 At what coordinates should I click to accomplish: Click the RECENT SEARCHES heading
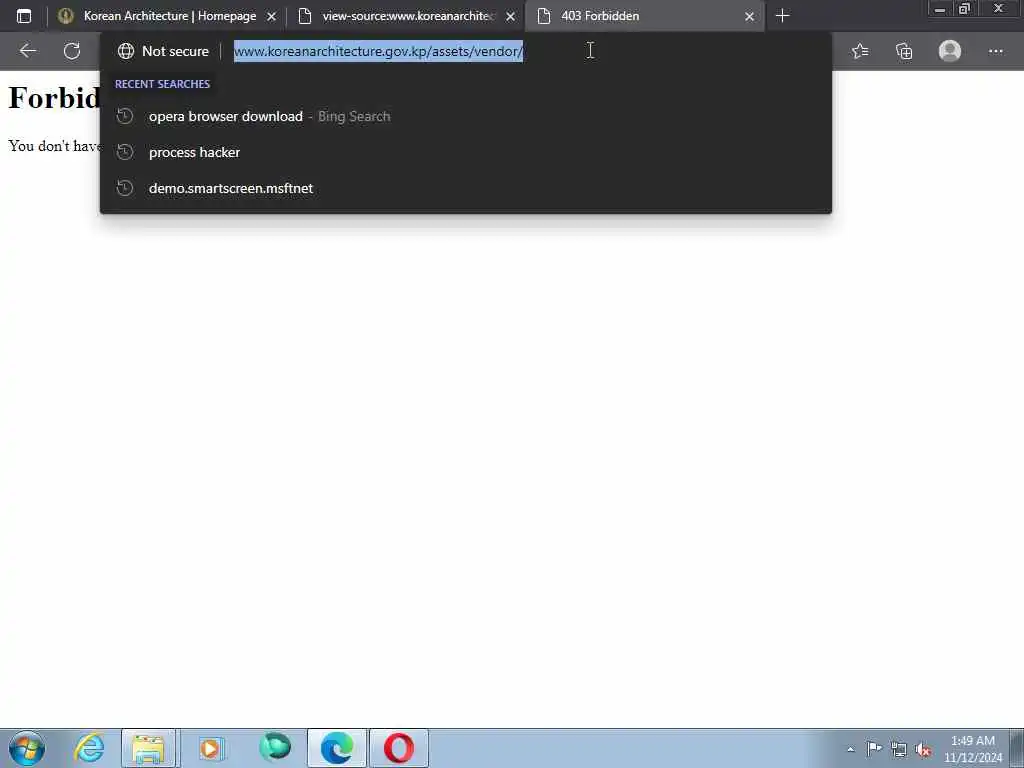coord(163,84)
